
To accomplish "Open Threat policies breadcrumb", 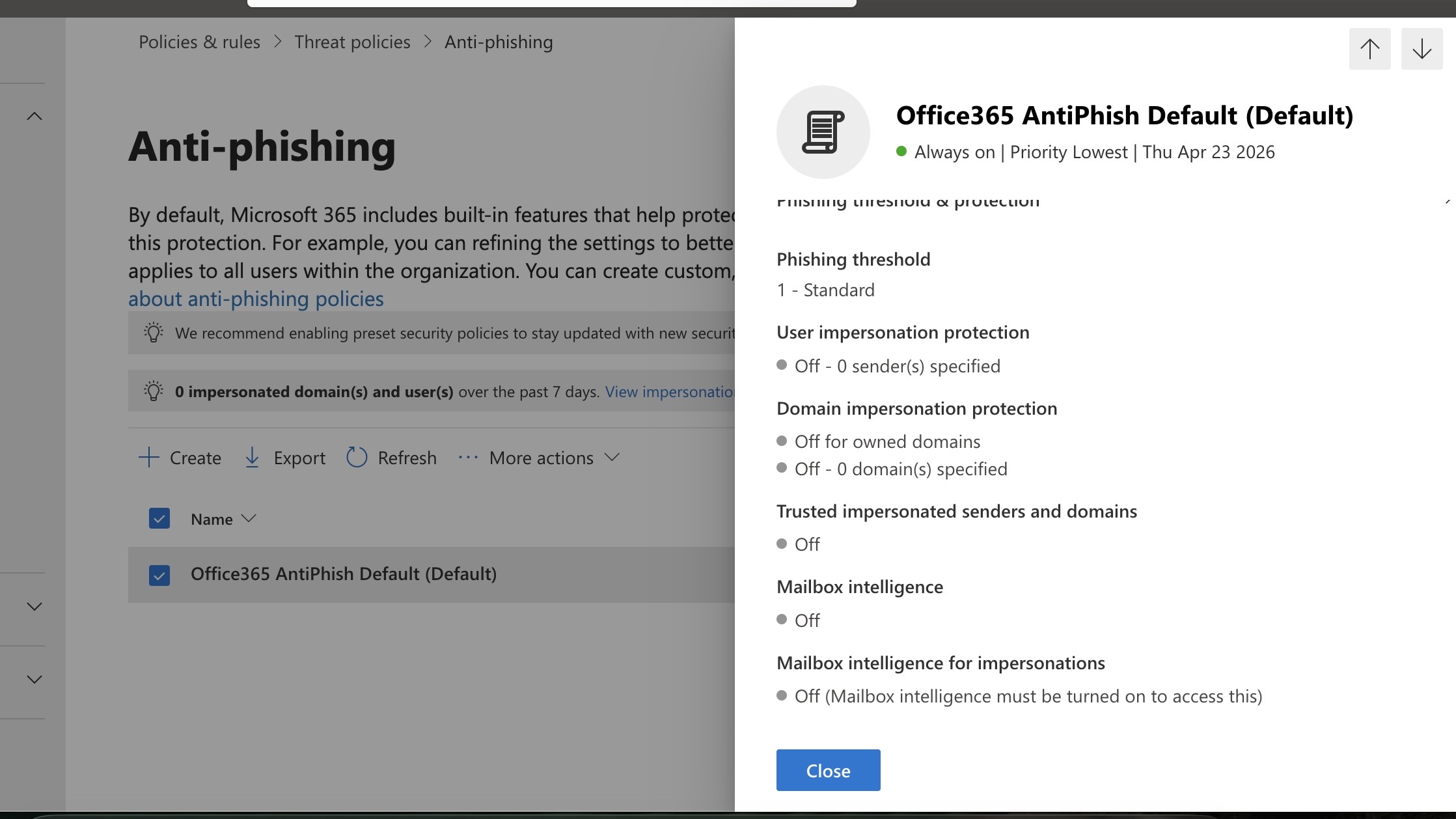I will (352, 42).
